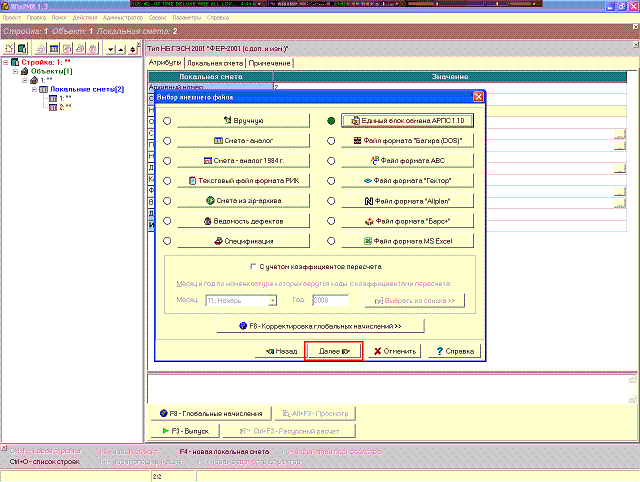640x482 pixels.
Task: Switch to the Атрибуты tab
Action: tap(165, 62)
